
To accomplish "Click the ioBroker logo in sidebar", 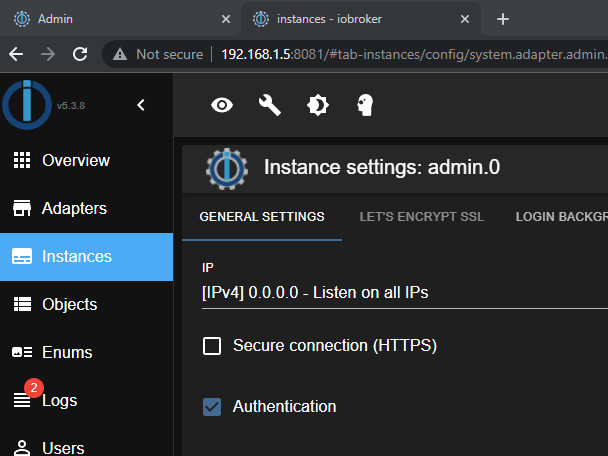I will click(x=27, y=106).
